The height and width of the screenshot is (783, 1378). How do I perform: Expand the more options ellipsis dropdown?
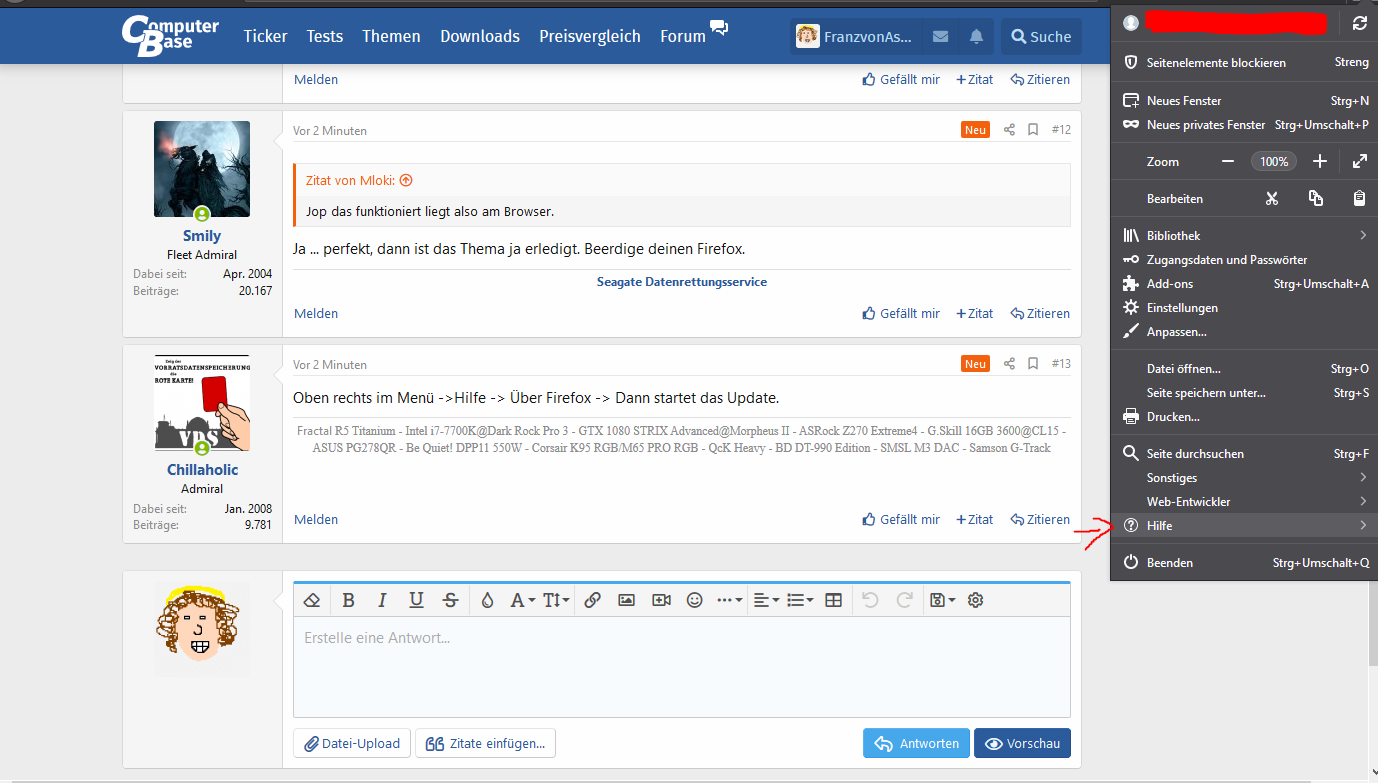click(x=730, y=600)
